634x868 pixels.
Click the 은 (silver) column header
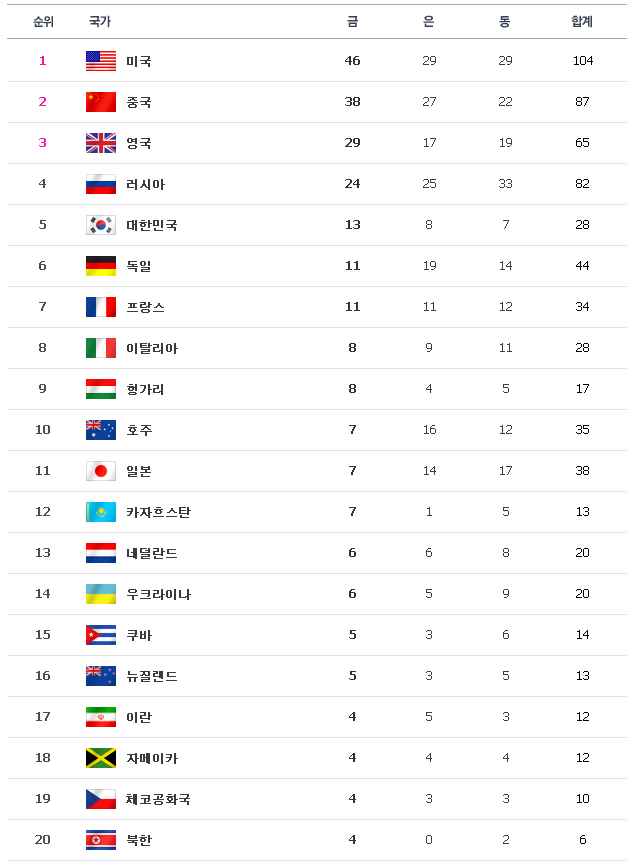[429, 22]
